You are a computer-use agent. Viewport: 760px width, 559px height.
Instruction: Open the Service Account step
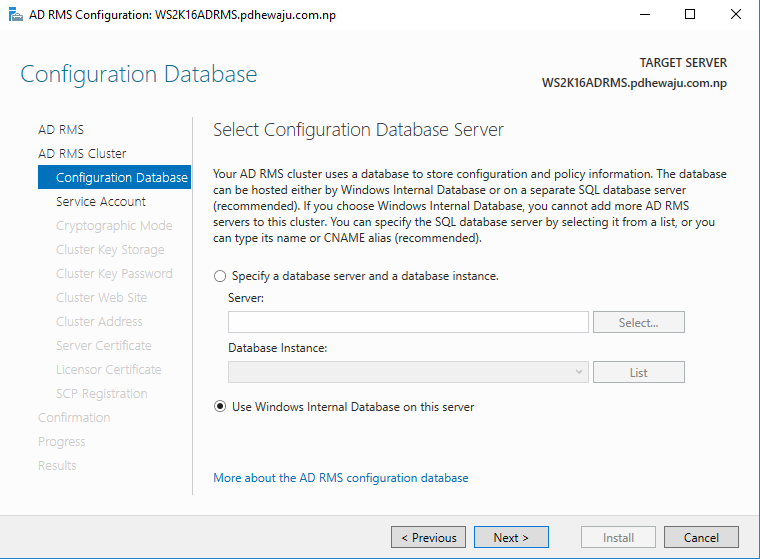click(101, 202)
